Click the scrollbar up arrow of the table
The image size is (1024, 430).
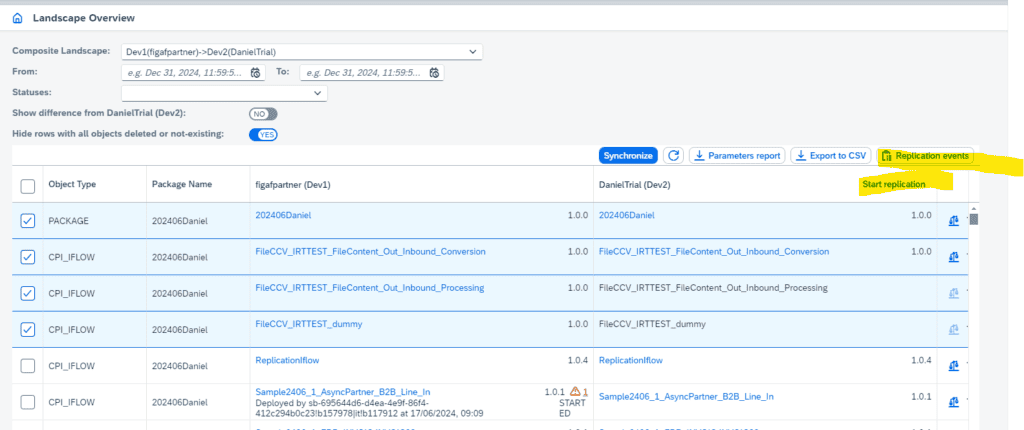point(973,208)
